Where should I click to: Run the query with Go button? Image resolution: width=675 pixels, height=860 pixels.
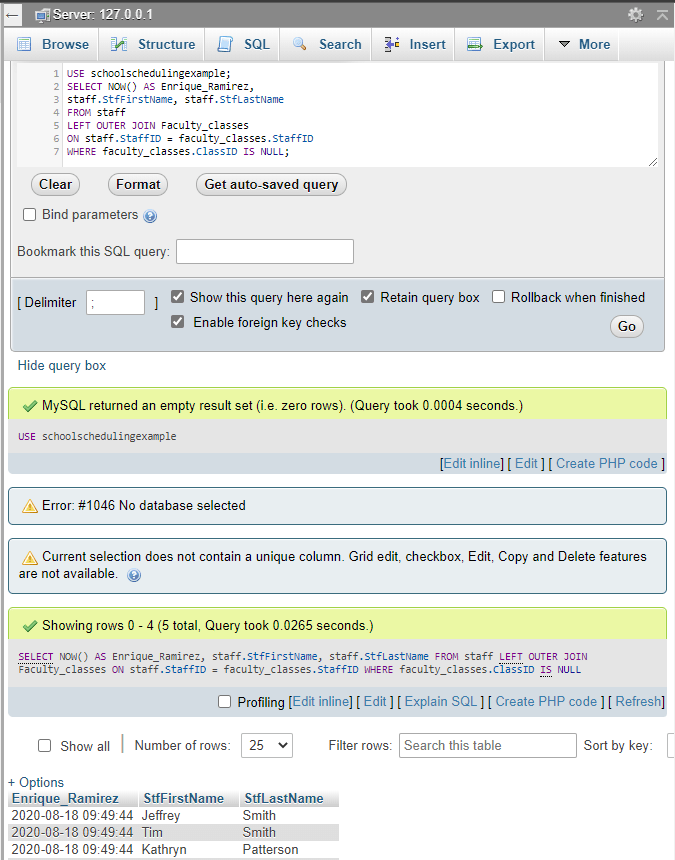[627, 326]
